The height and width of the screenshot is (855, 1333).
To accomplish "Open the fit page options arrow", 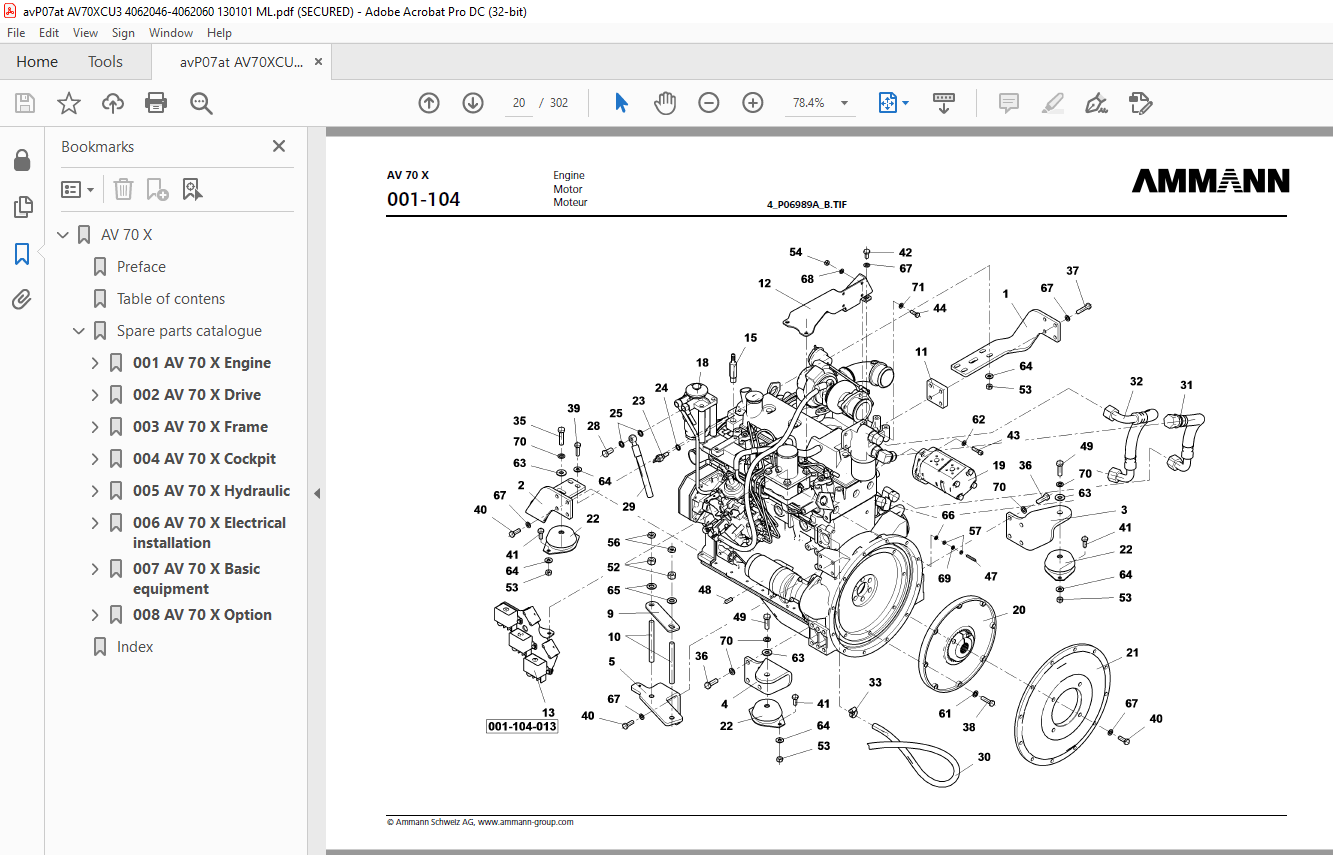I will point(906,103).
